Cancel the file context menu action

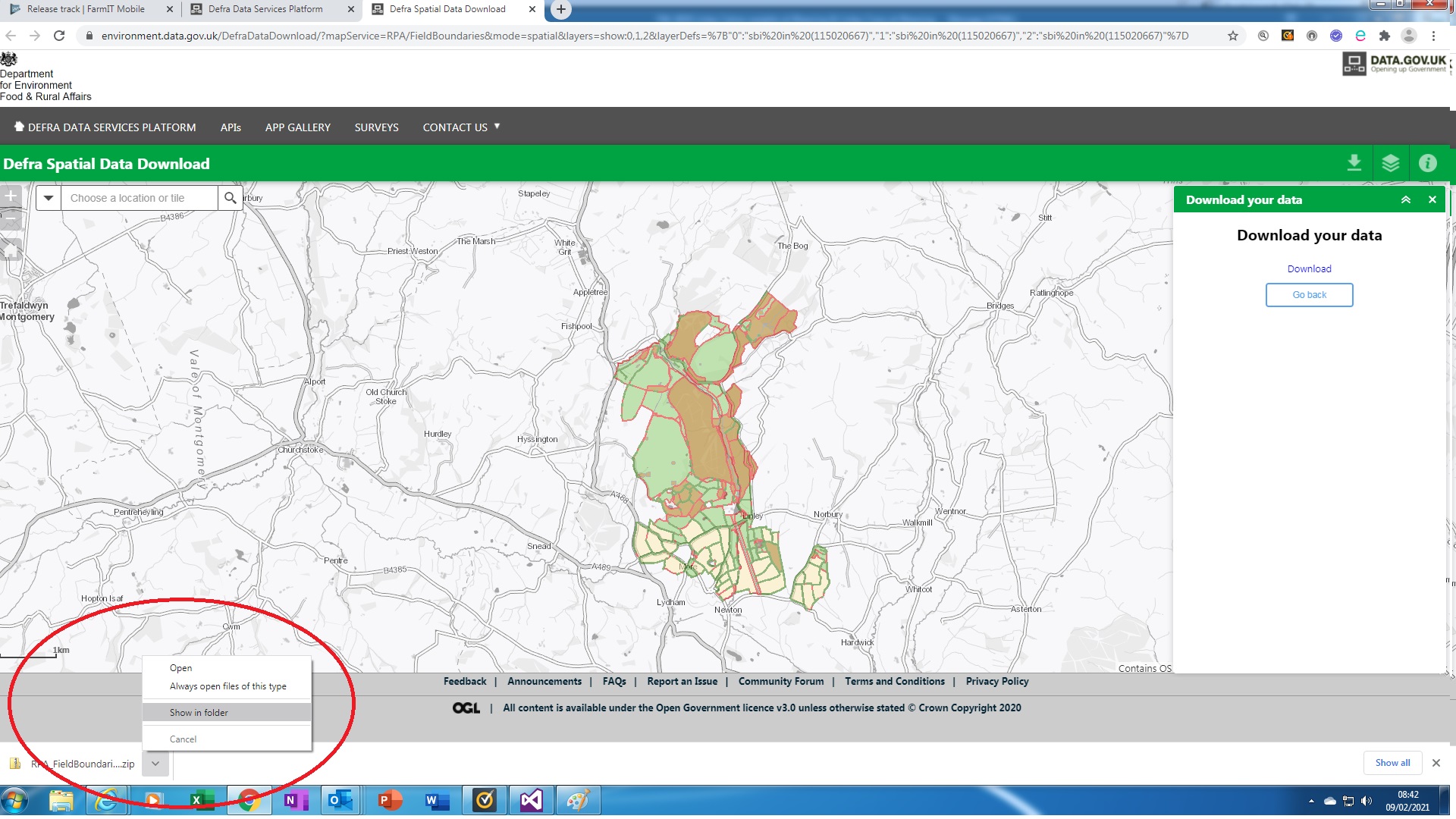pos(183,738)
